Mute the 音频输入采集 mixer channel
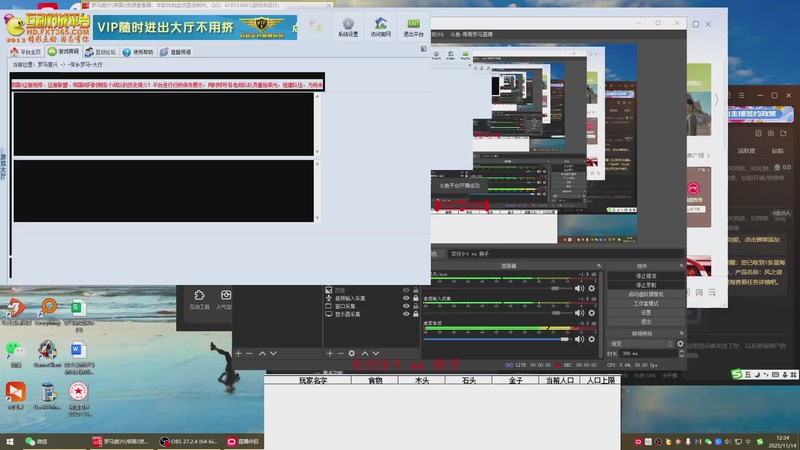The width and height of the screenshot is (800, 450). pyautogui.click(x=580, y=313)
